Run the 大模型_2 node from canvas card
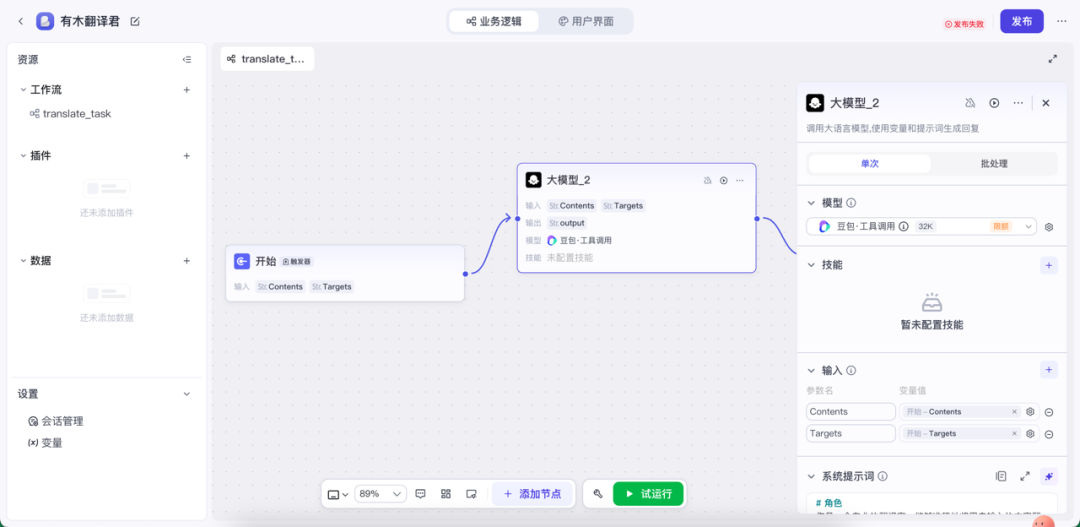 coord(724,180)
